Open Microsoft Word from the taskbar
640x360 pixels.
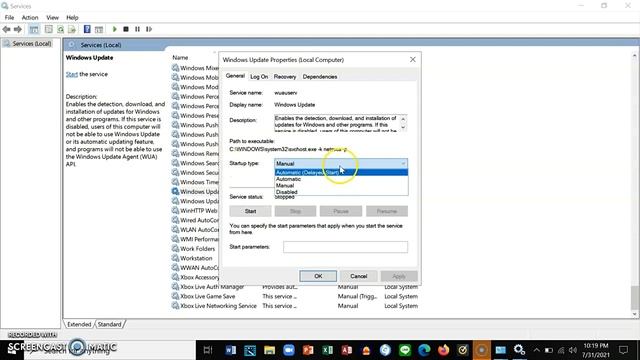(x=231, y=350)
